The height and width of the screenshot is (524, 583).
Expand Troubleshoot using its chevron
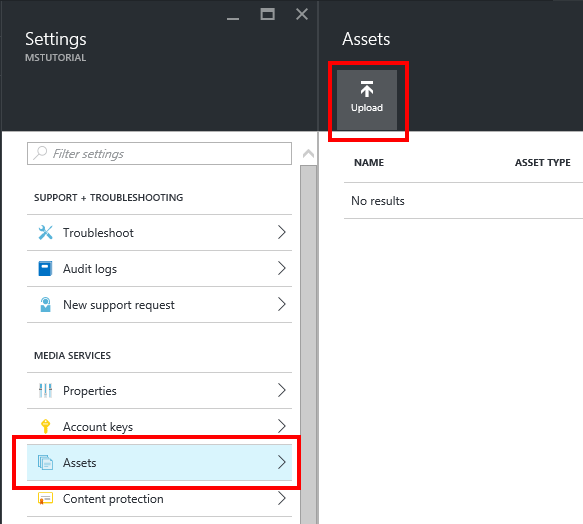tap(282, 232)
